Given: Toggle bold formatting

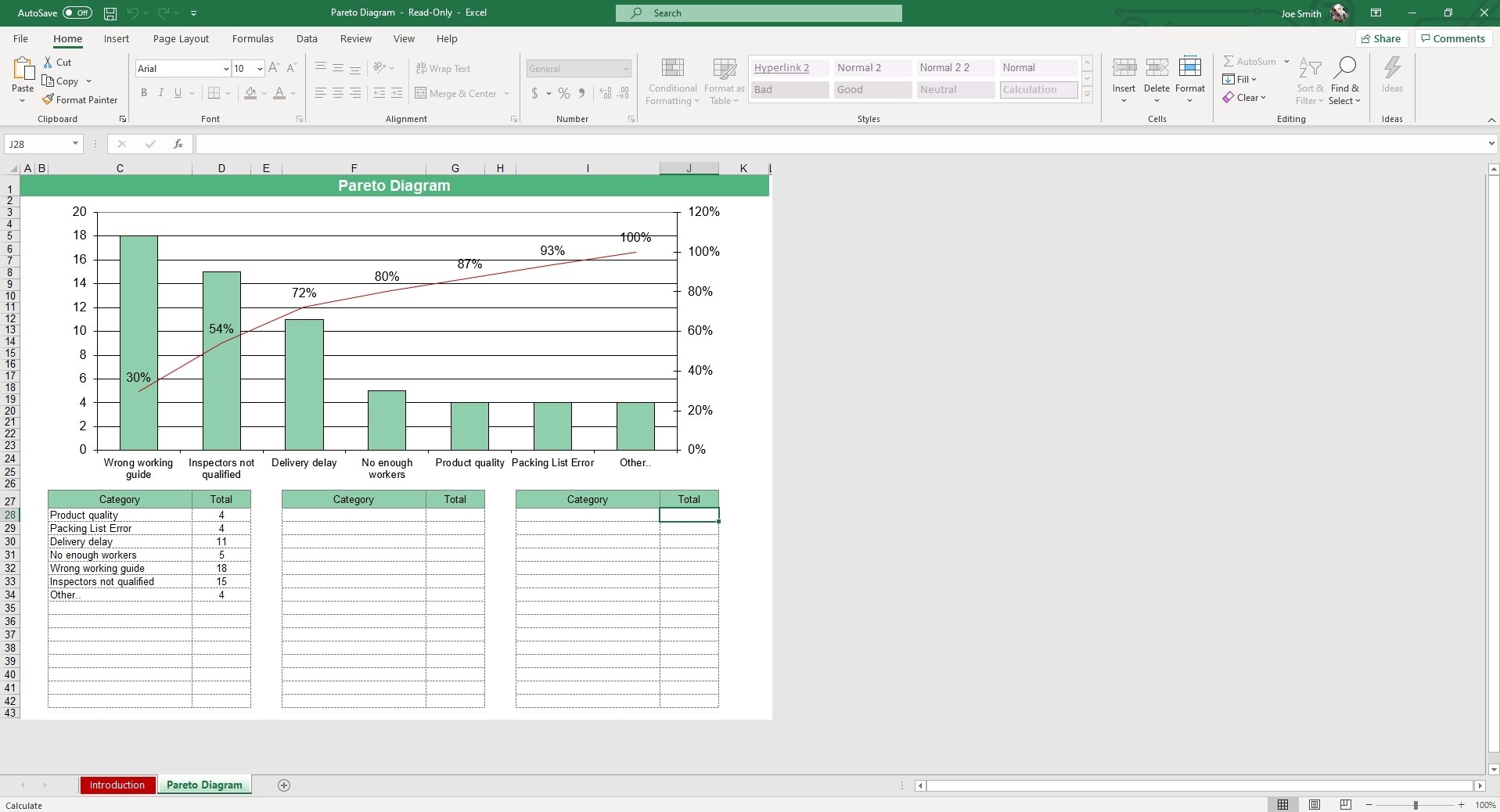Looking at the screenshot, I should [x=144, y=92].
